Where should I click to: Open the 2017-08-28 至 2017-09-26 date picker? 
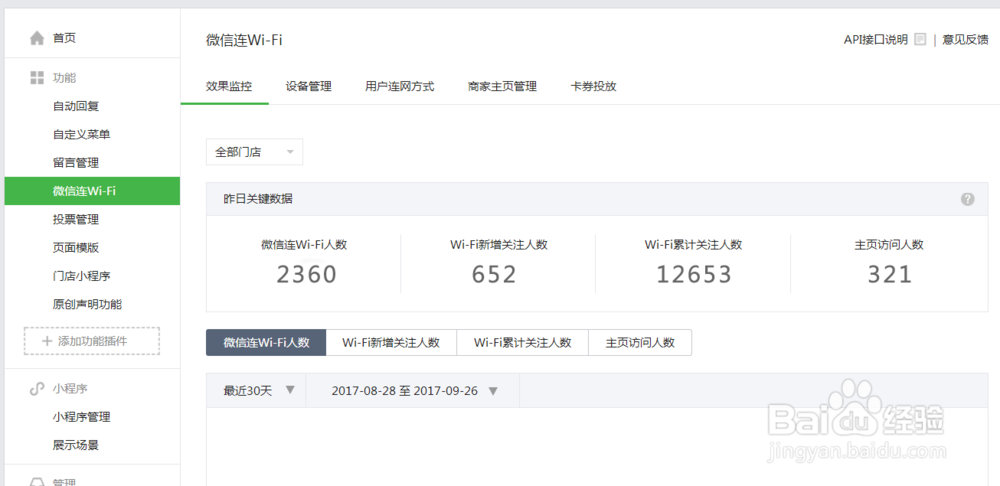pyautogui.click(x=413, y=390)
